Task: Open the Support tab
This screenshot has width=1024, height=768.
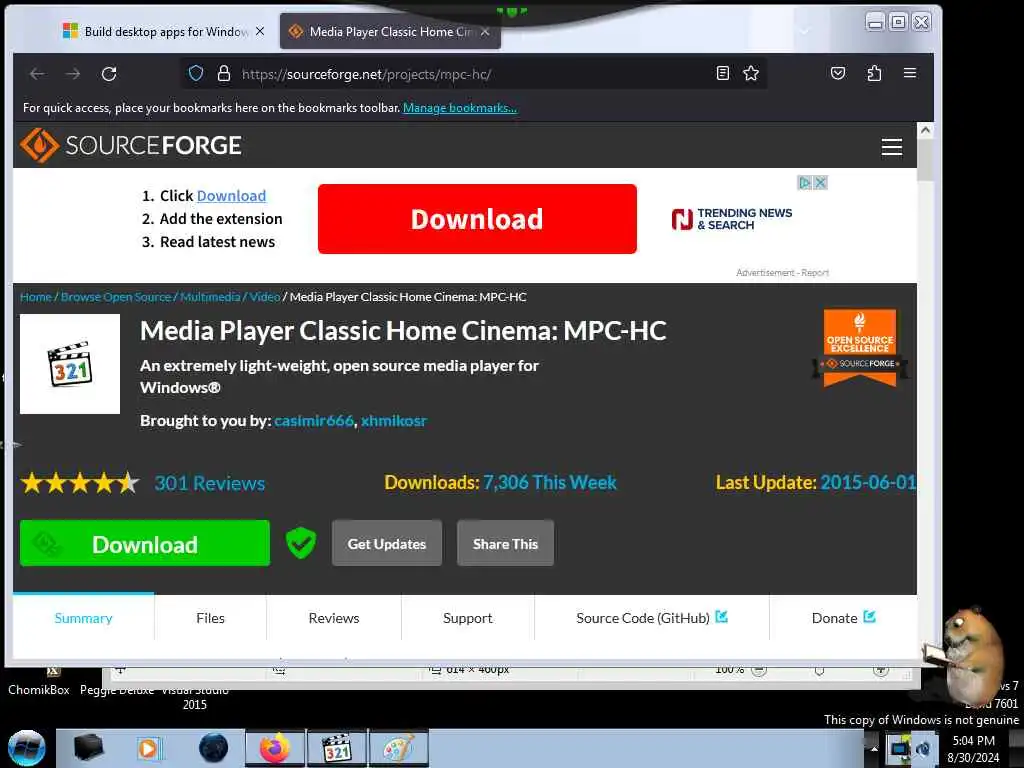Action: [x=468, y=618]
